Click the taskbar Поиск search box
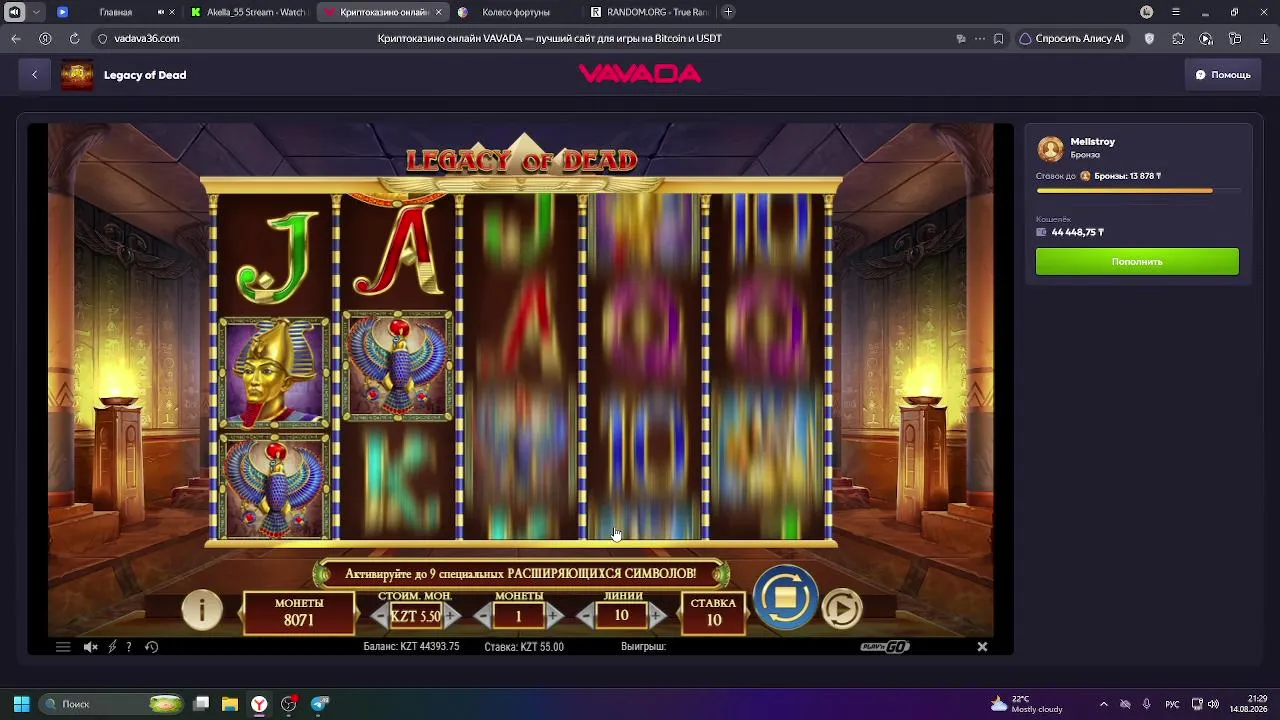The image size is (1280, 720). point(112,704)
